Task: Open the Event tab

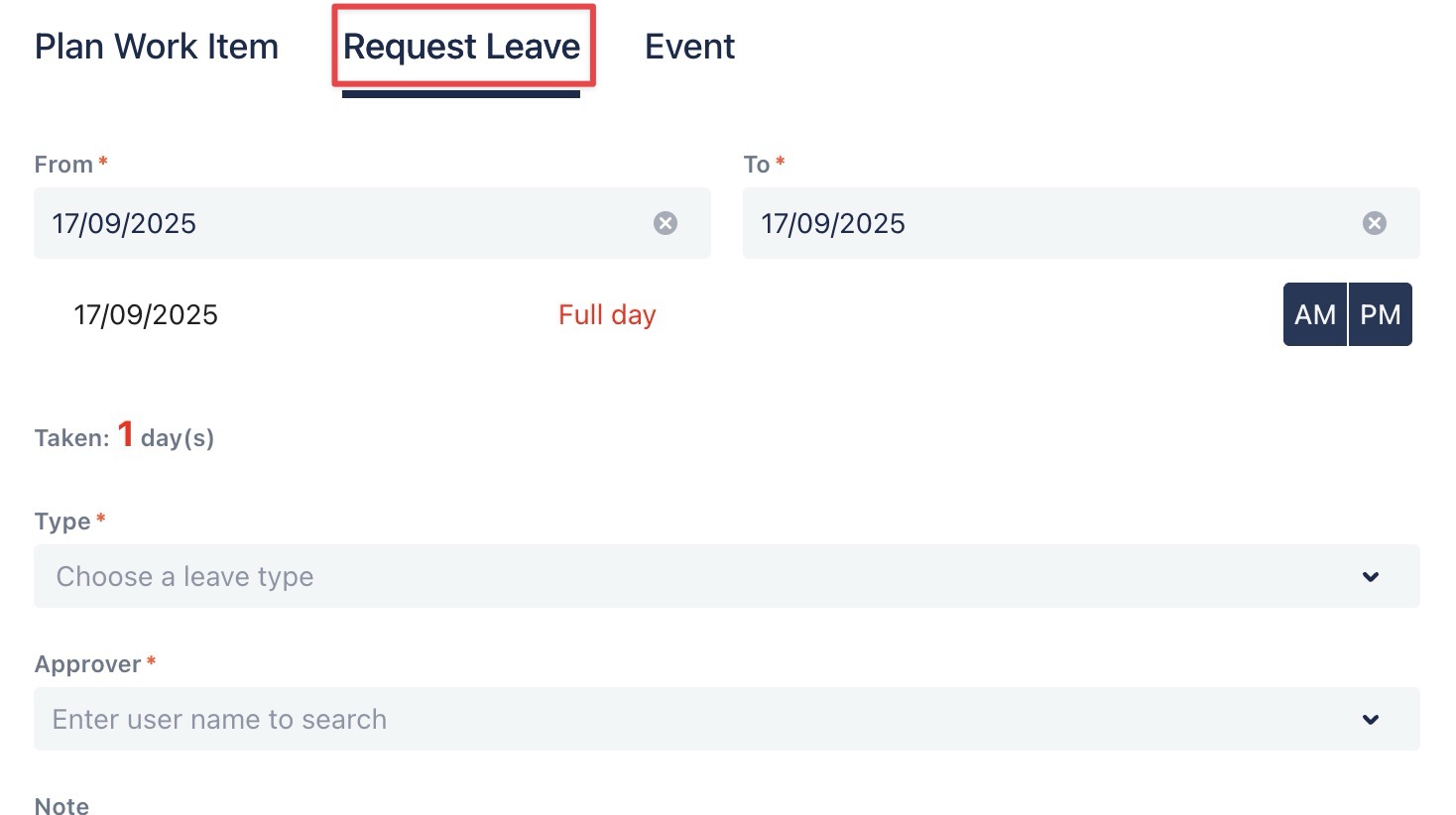Action: (689, 47)
